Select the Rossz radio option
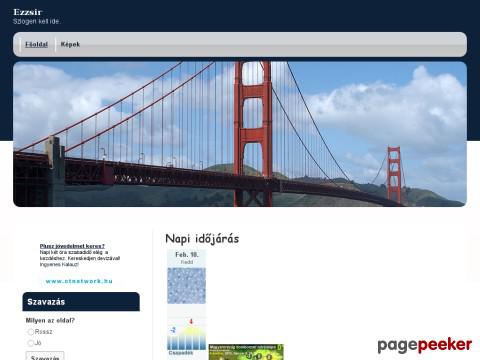Screen dimensions: 480x360 click(x=31, y=332)
